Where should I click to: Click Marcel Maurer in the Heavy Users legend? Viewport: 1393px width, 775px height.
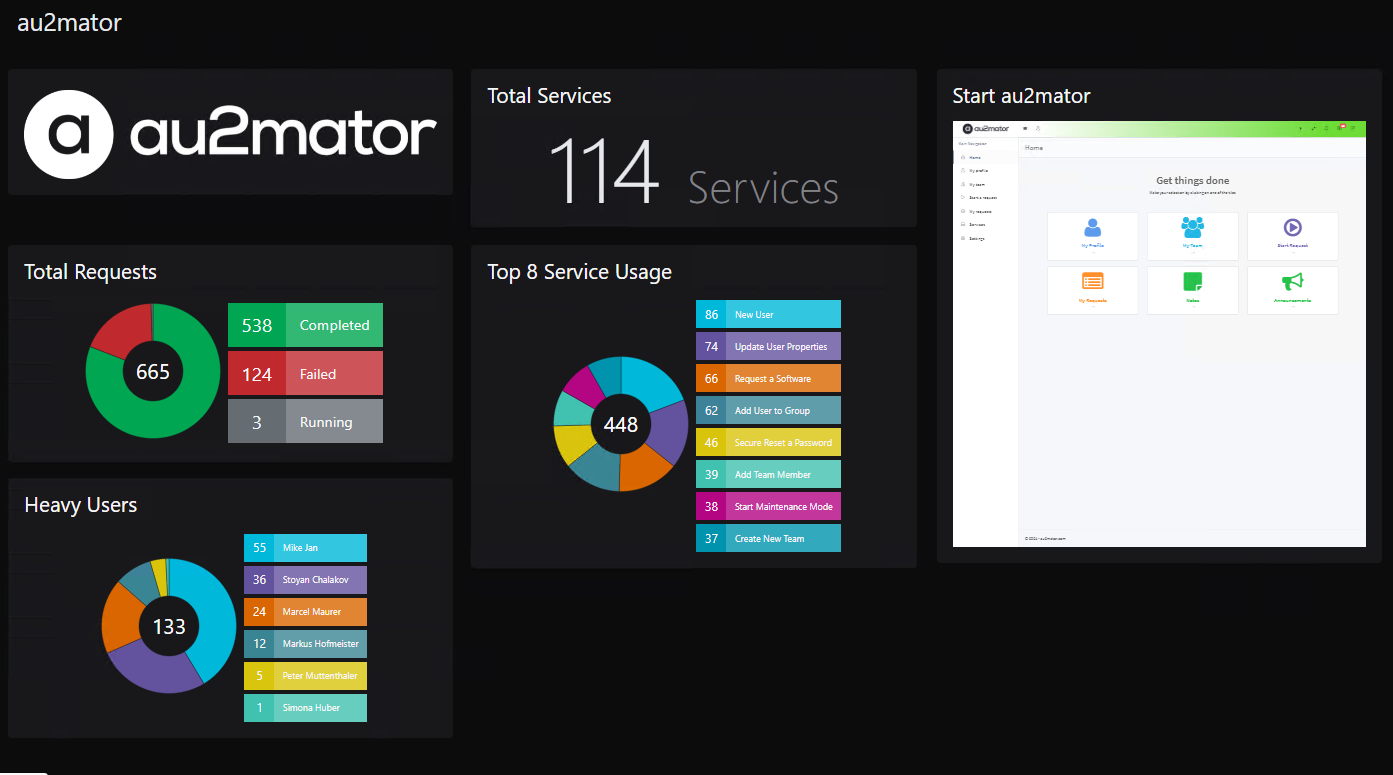(x=305, y=612)
